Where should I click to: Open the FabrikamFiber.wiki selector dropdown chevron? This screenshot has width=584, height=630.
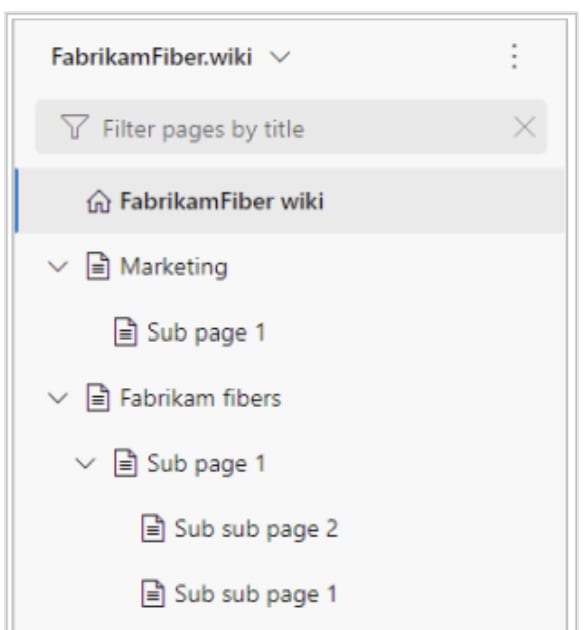click(x=280, y=57)
